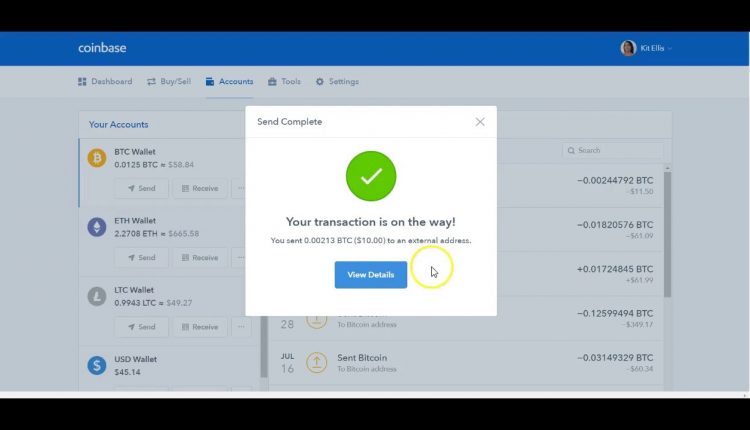Switch to the Buy/Sell tab

click(169, 82)
